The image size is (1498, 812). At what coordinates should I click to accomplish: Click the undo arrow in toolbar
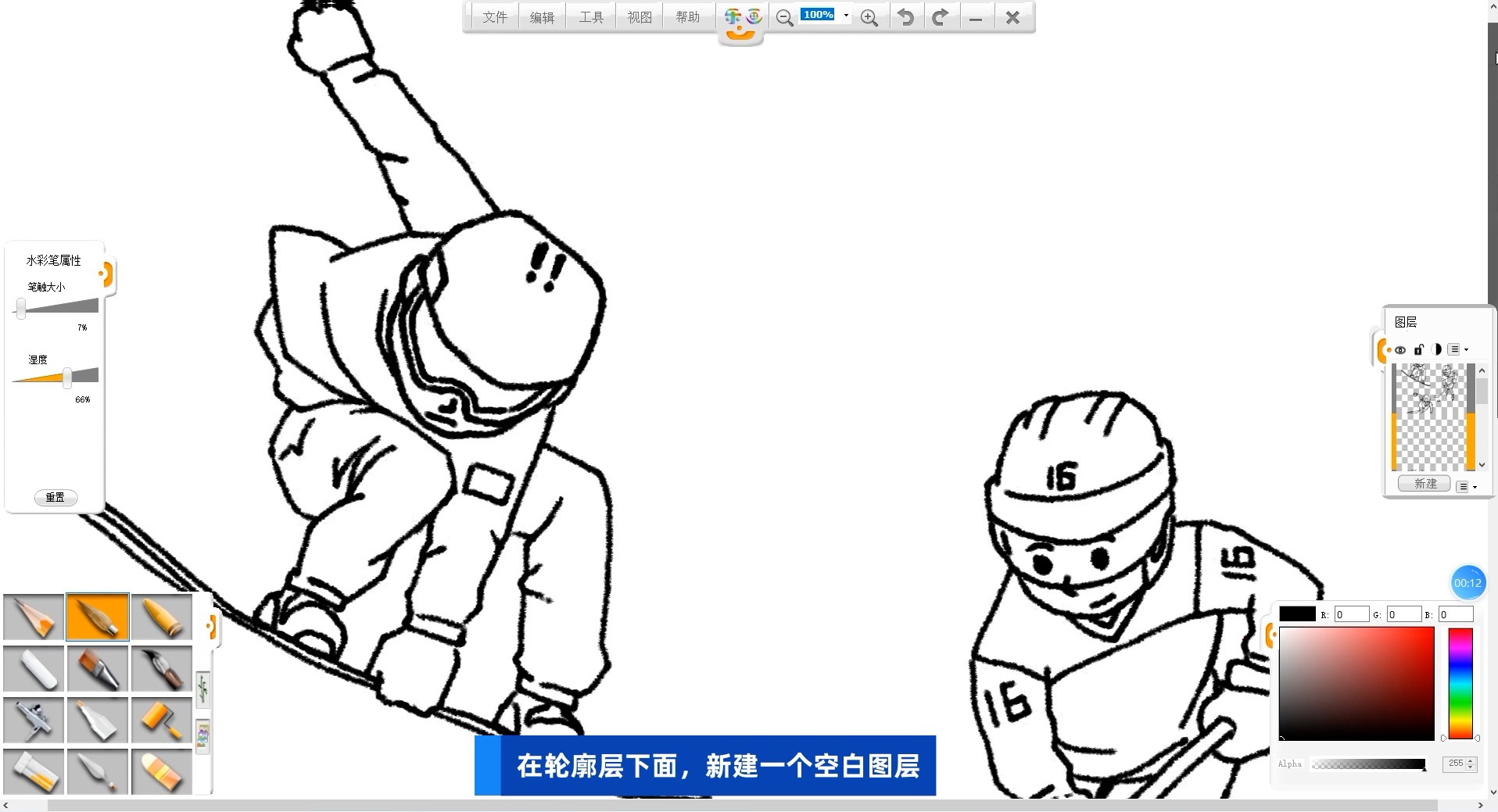click(x=905, y=17)
